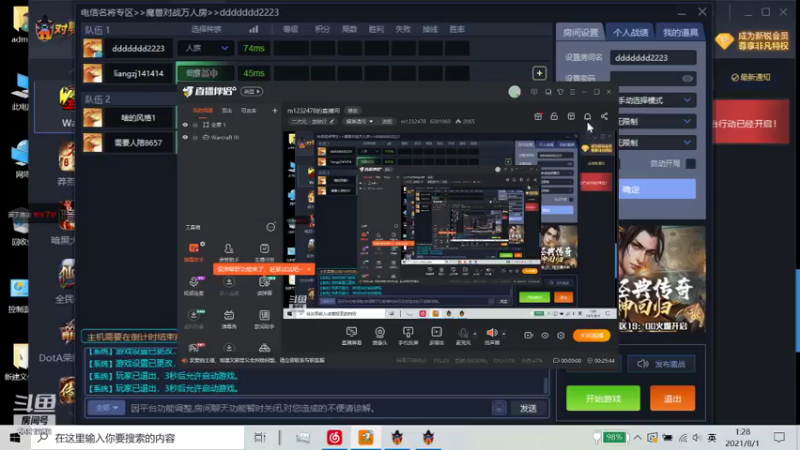The height and width of the screenshot is (450, 800).
Task: Open the 全部 chat channel dropdown
Action: (106, 408)
